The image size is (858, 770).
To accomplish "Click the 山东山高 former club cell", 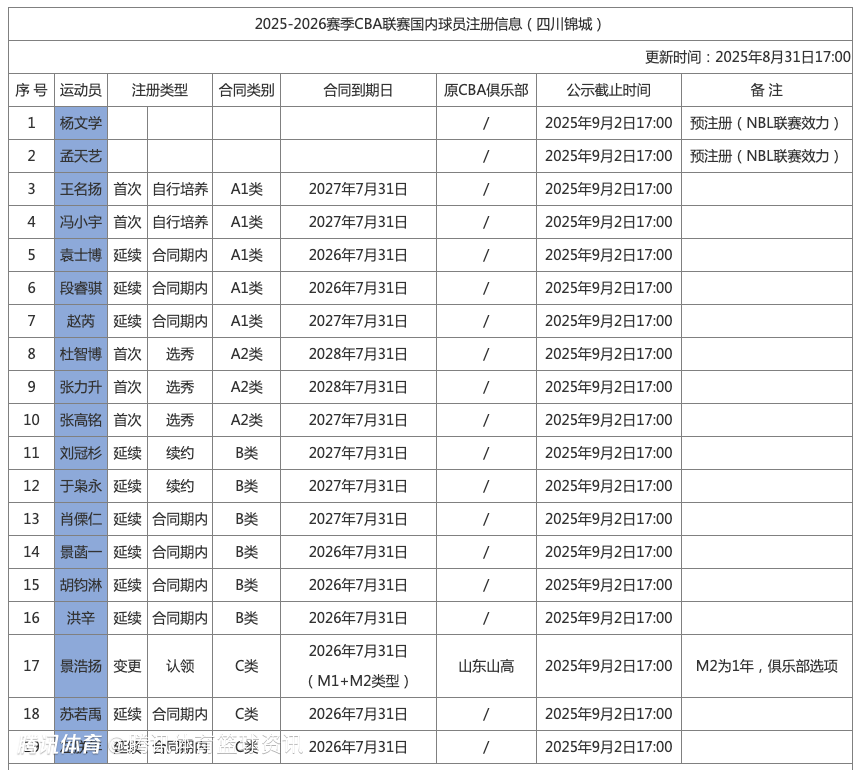I will tap(486, 666).
